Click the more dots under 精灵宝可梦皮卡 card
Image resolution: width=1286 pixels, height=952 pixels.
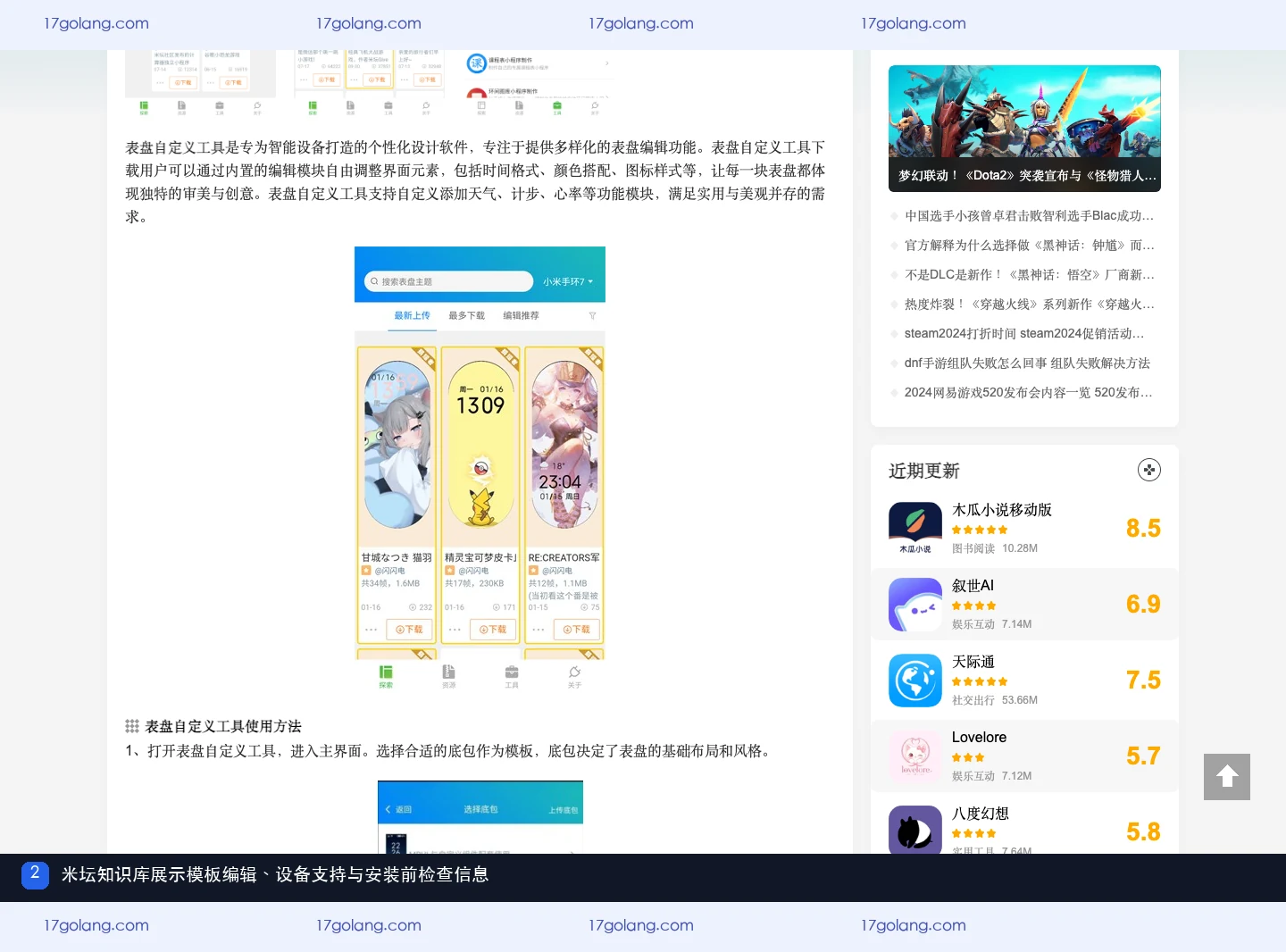455,630
